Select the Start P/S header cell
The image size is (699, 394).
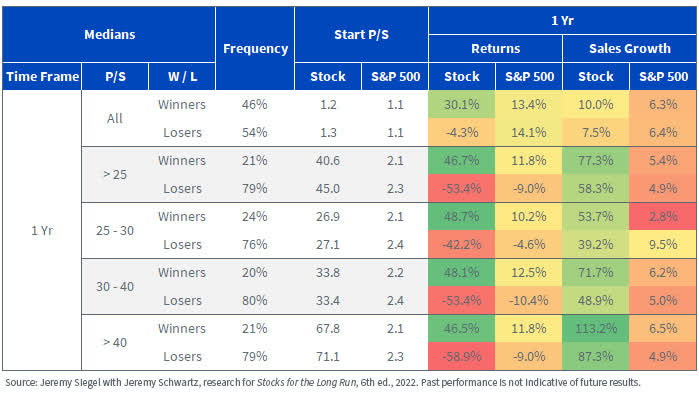[x=361, y=34]
